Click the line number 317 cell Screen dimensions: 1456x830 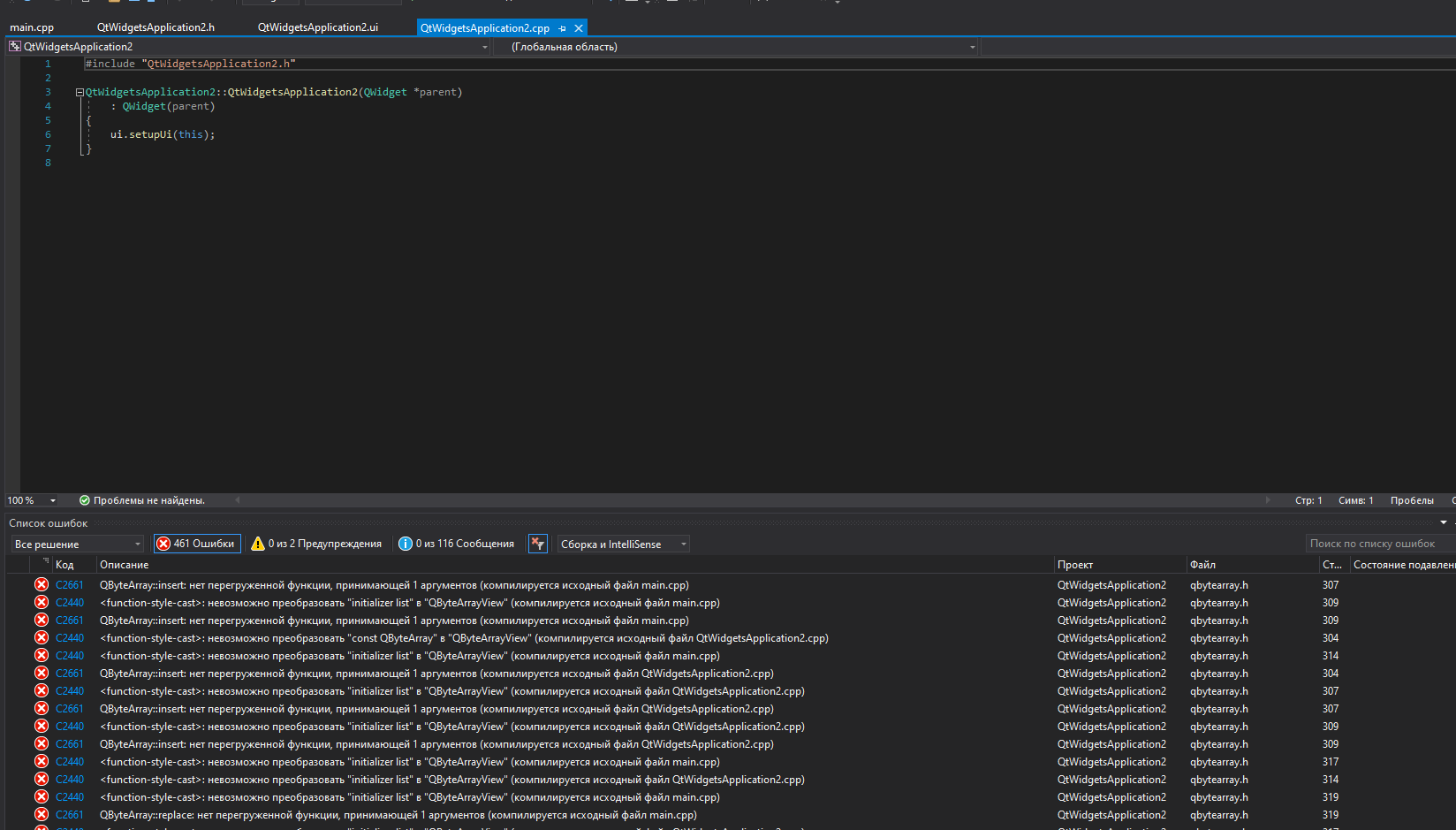(1331, 762)
